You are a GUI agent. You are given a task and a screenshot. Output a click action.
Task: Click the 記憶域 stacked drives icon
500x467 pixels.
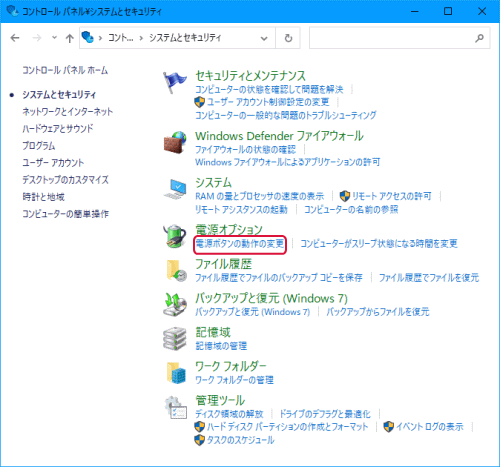(x=175, y=339)
